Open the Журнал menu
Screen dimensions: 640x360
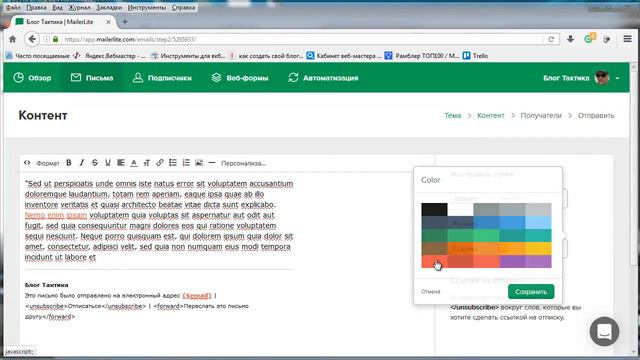pos(79,7)
